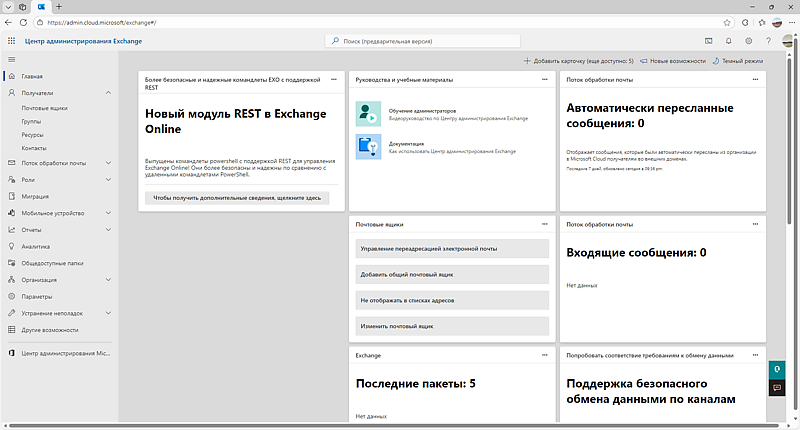Viewport: 800px width, 430px height.
Task: Collapse the navigation hamburger menu
Action: click(11, 60)
